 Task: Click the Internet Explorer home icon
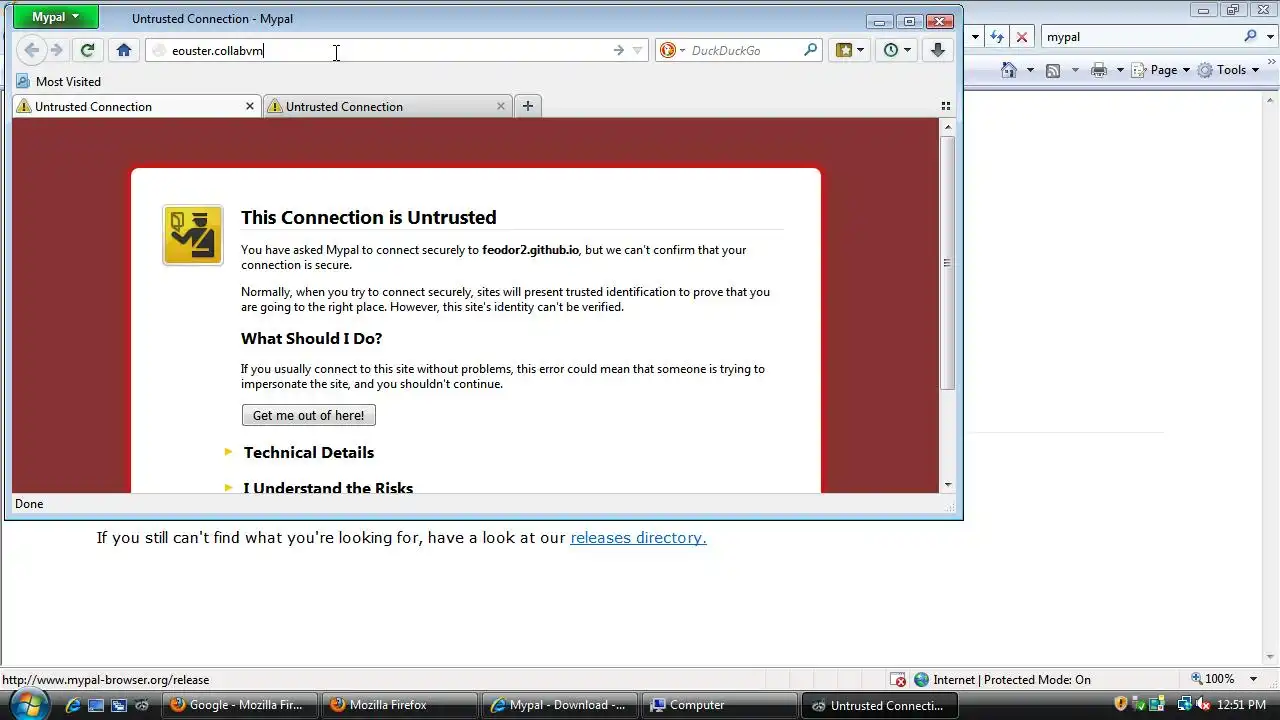click(1009, 70)
